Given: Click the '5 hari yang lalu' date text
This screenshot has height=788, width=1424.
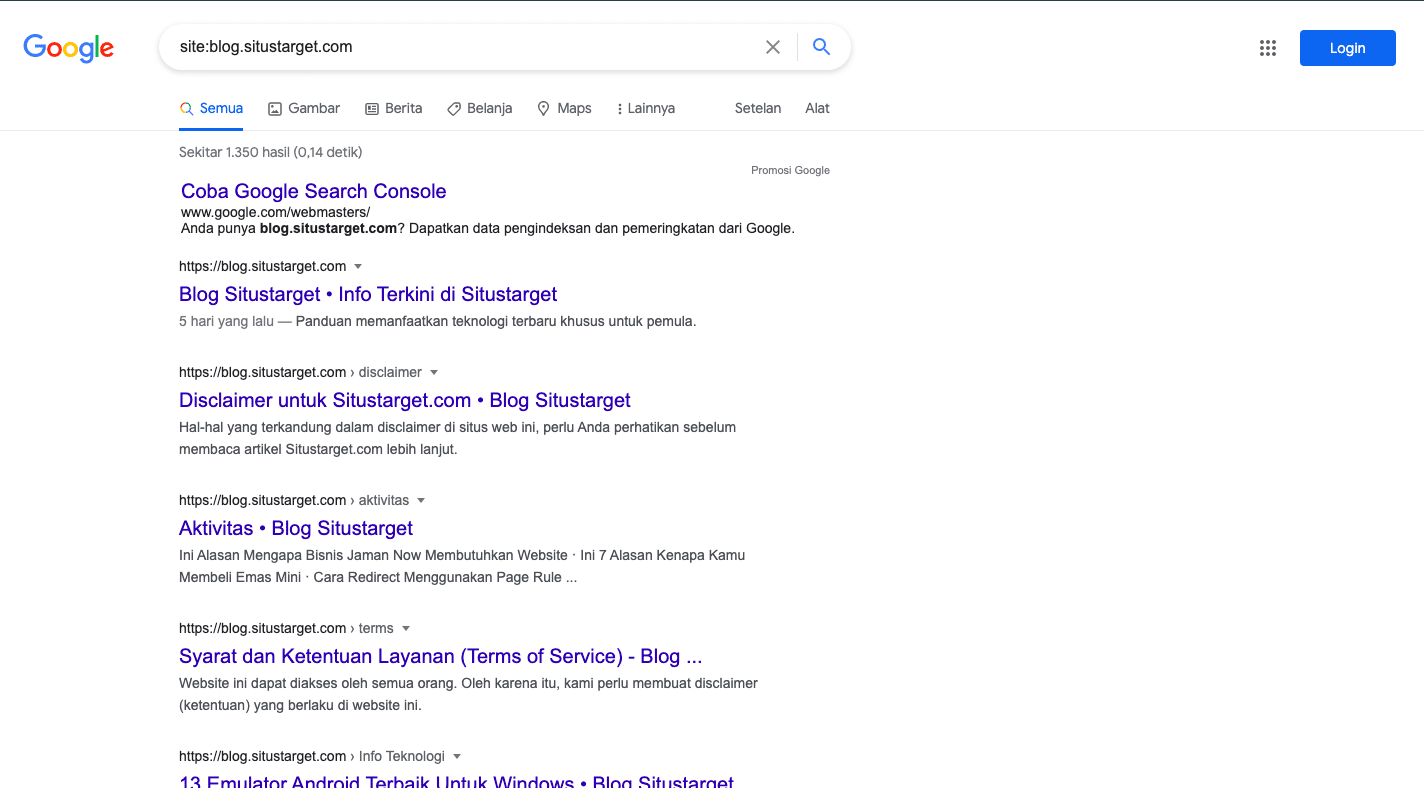Looking at the screenshot, I should (226, 321).
